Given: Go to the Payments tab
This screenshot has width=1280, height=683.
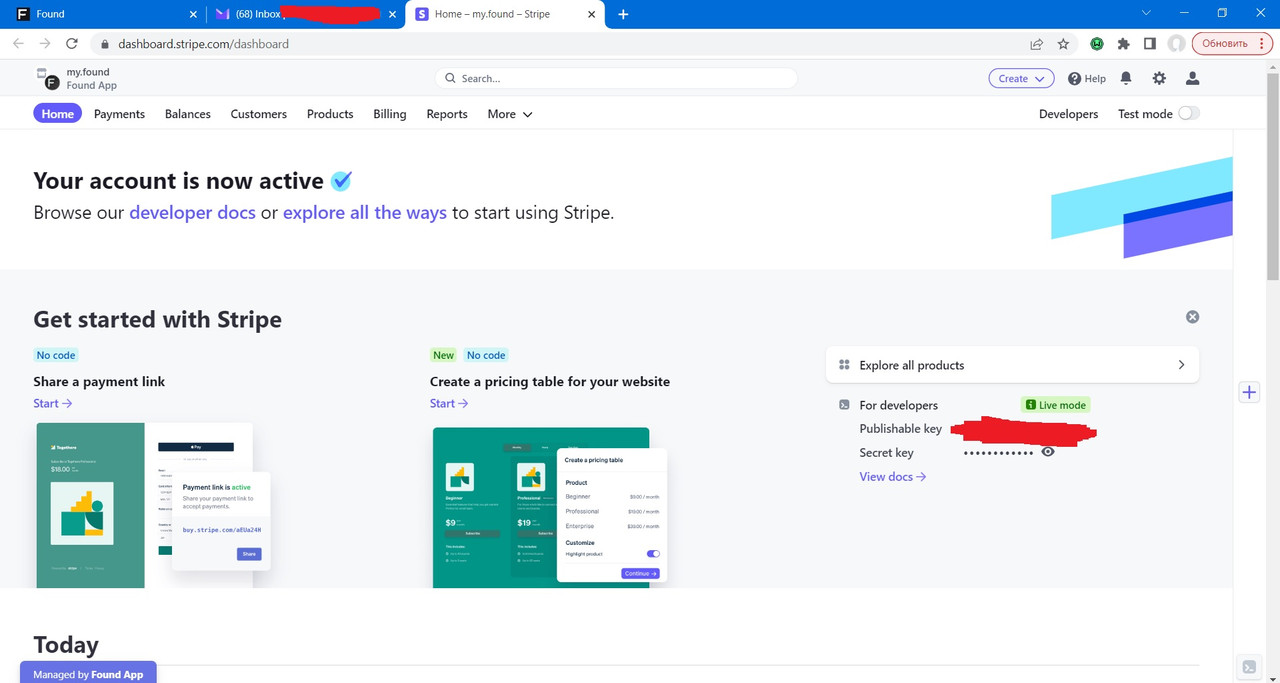Looking at the screenshot, I should [x=119, y=114].
